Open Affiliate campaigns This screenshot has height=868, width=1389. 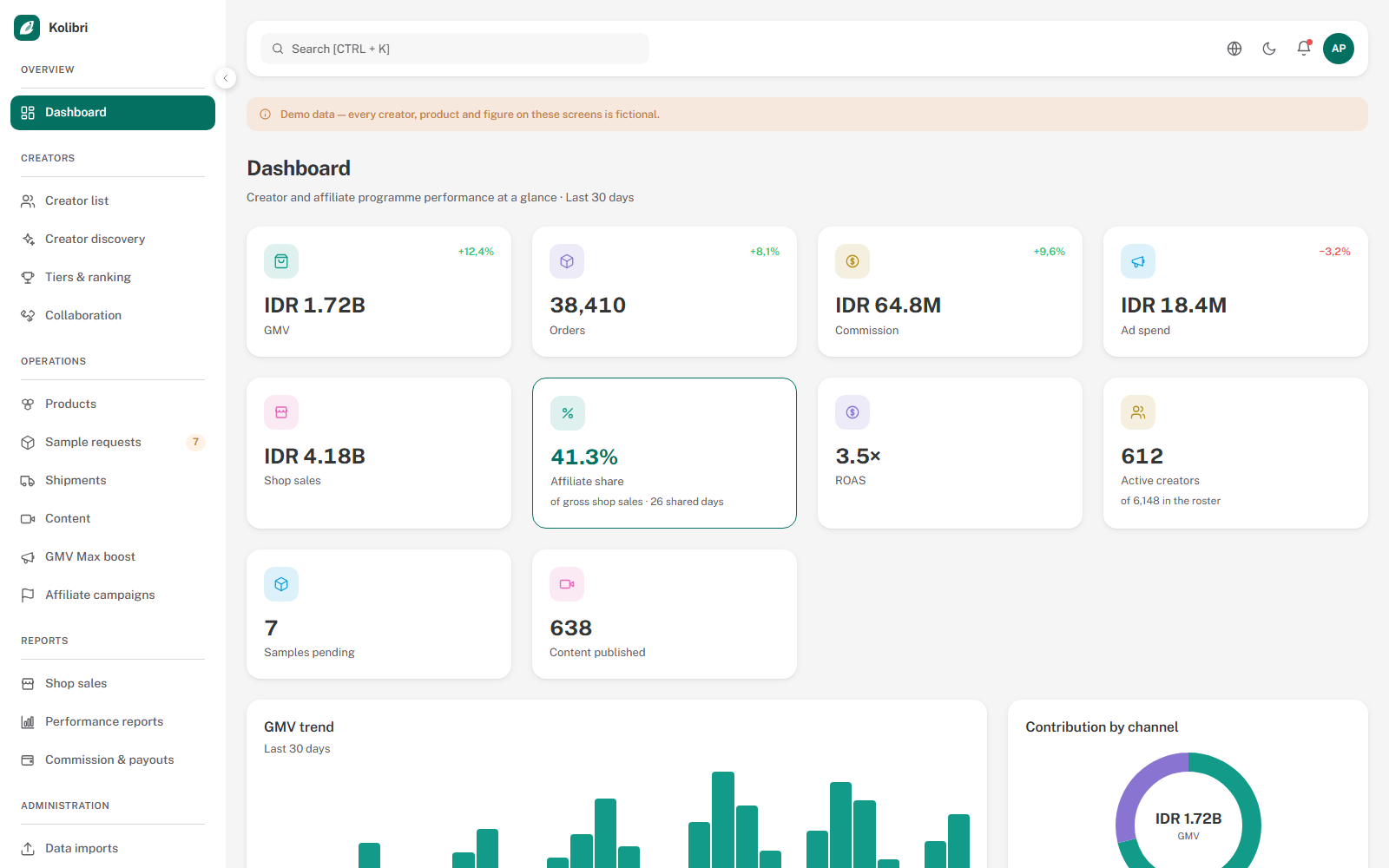(x=113, y=595)
